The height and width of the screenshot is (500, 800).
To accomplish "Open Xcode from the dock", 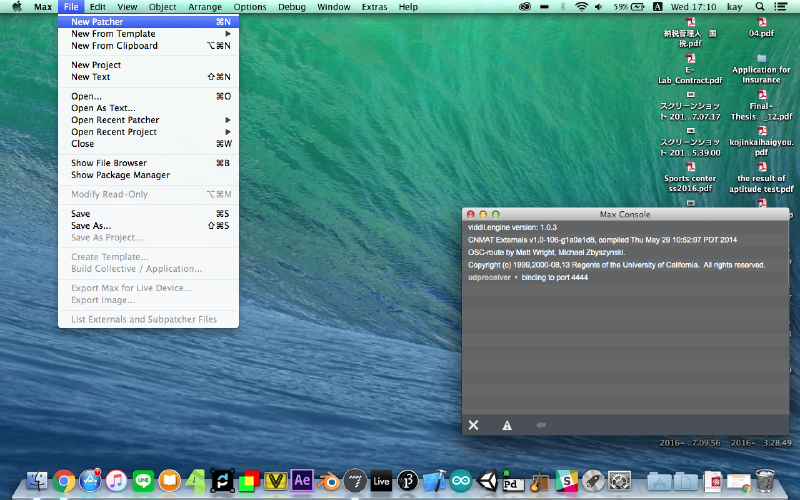I will (x=434, y=481).
